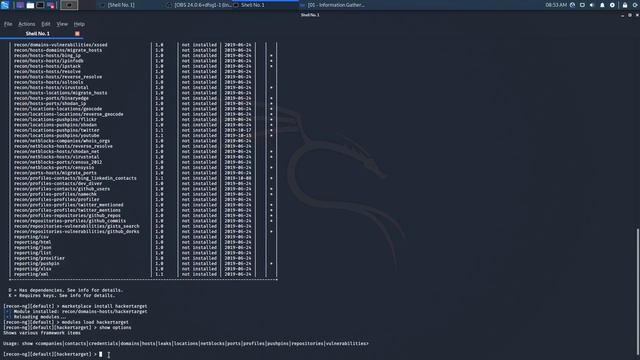640x360 pixels.
Task: Lock the screen with the padlock icon
Action: (625, 5)
